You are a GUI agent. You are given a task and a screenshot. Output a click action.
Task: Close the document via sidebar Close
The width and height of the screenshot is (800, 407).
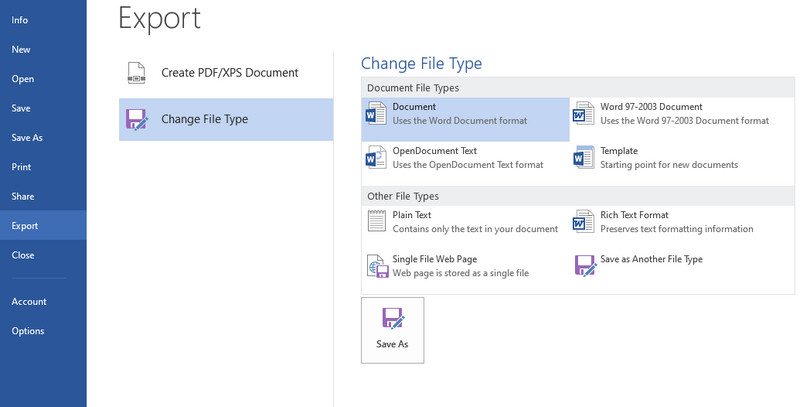23,255
